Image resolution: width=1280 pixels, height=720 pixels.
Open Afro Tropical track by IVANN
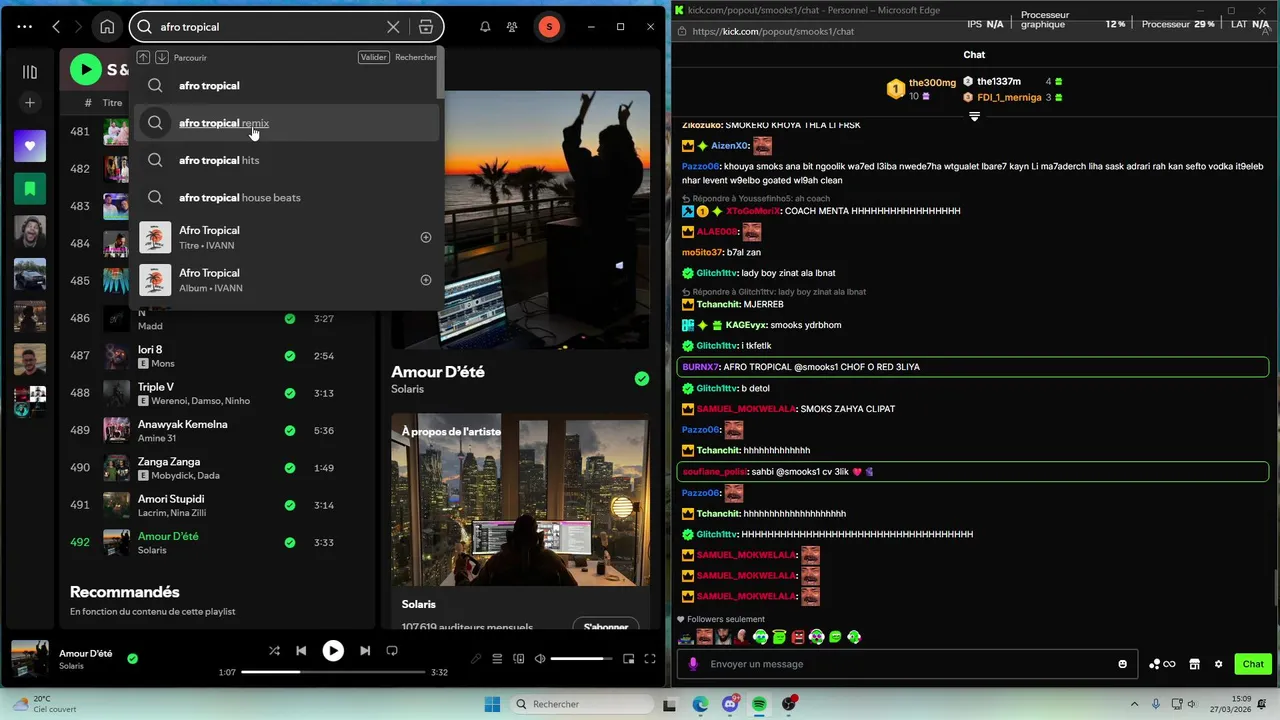[x=286, y=238]
